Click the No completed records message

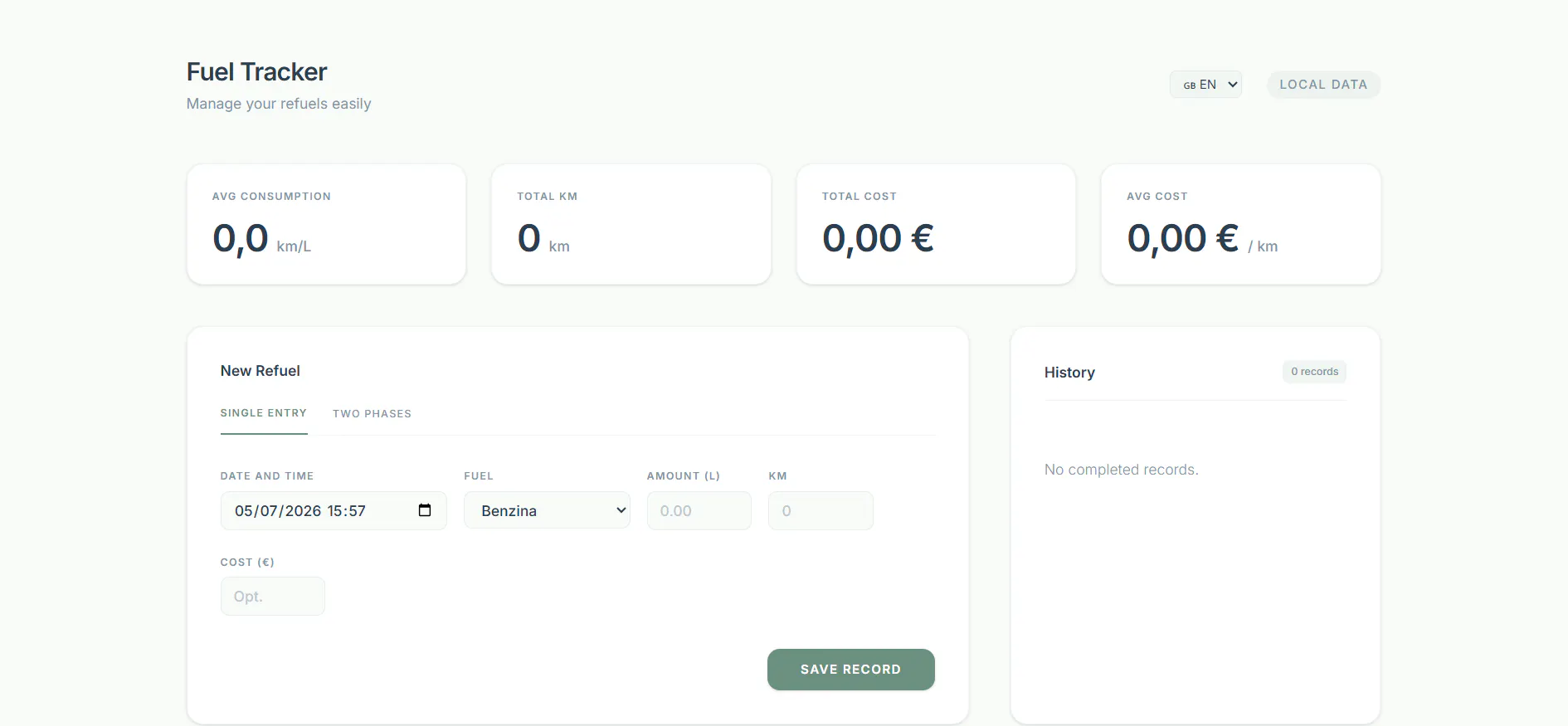[x=1122, y=470]
